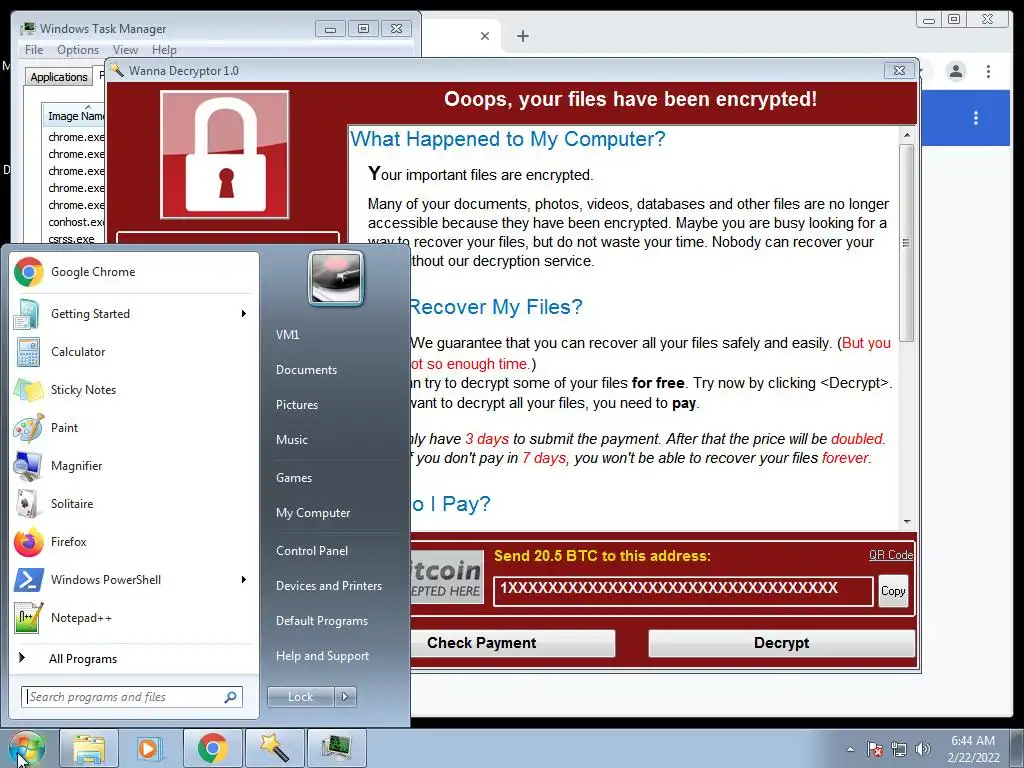The image size is (1024, 768).
Task: Switch to Applications tab in Task Manager
Action: pos(59,77)
